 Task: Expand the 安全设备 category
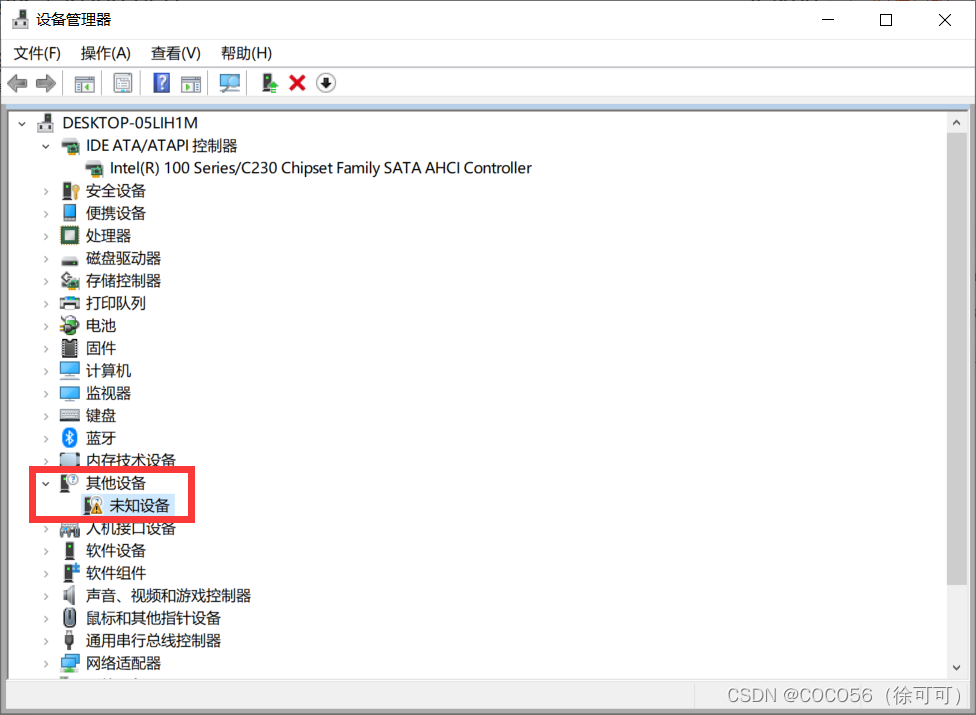[45, 192]
